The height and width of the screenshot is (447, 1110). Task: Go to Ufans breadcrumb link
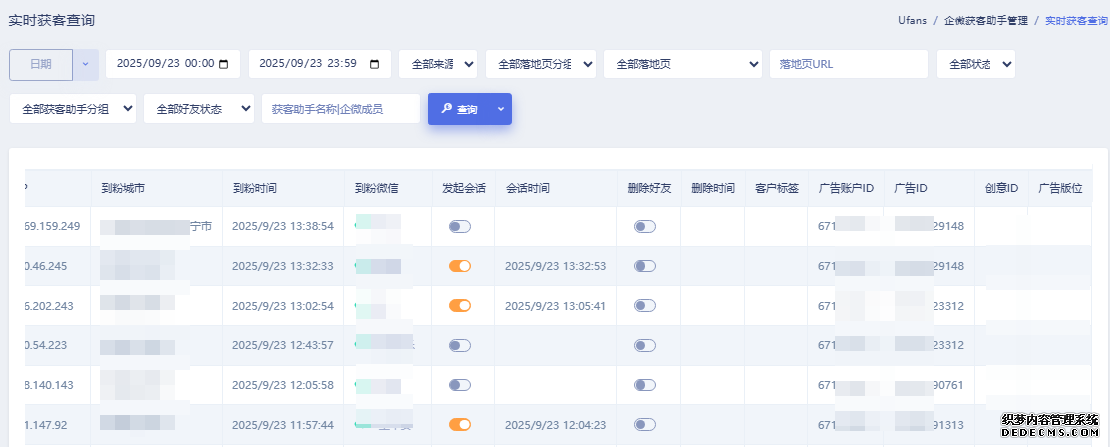(x=913, y=20)
